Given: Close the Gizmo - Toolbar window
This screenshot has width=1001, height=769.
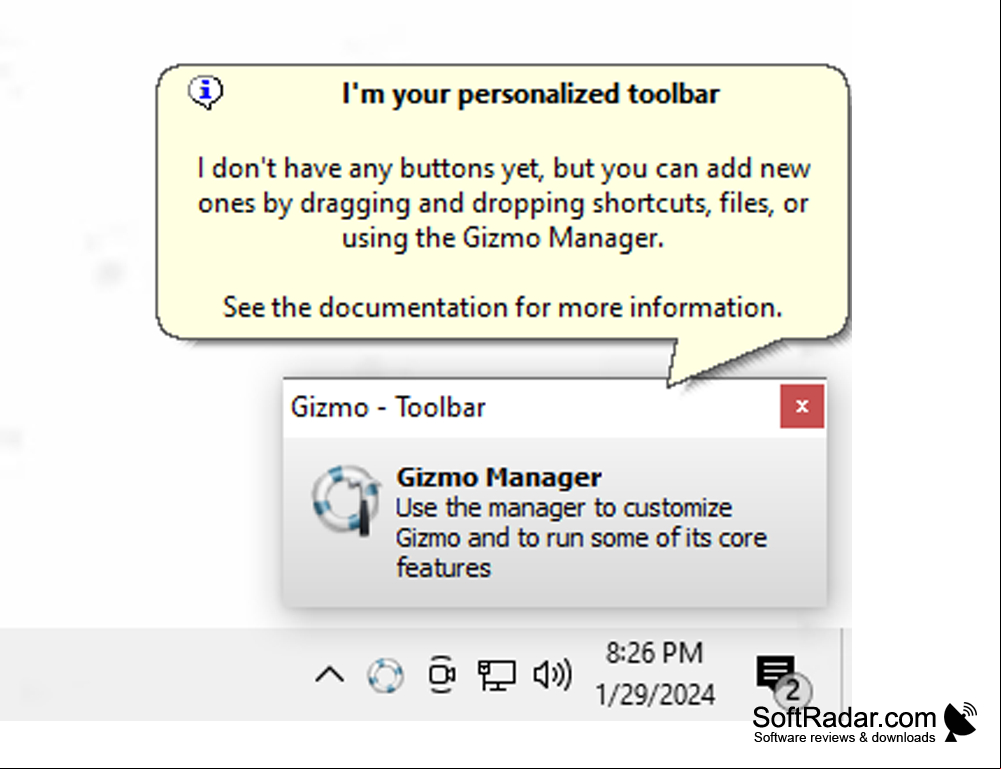Looking at the screenshot, I should click(x=802, y=406).
